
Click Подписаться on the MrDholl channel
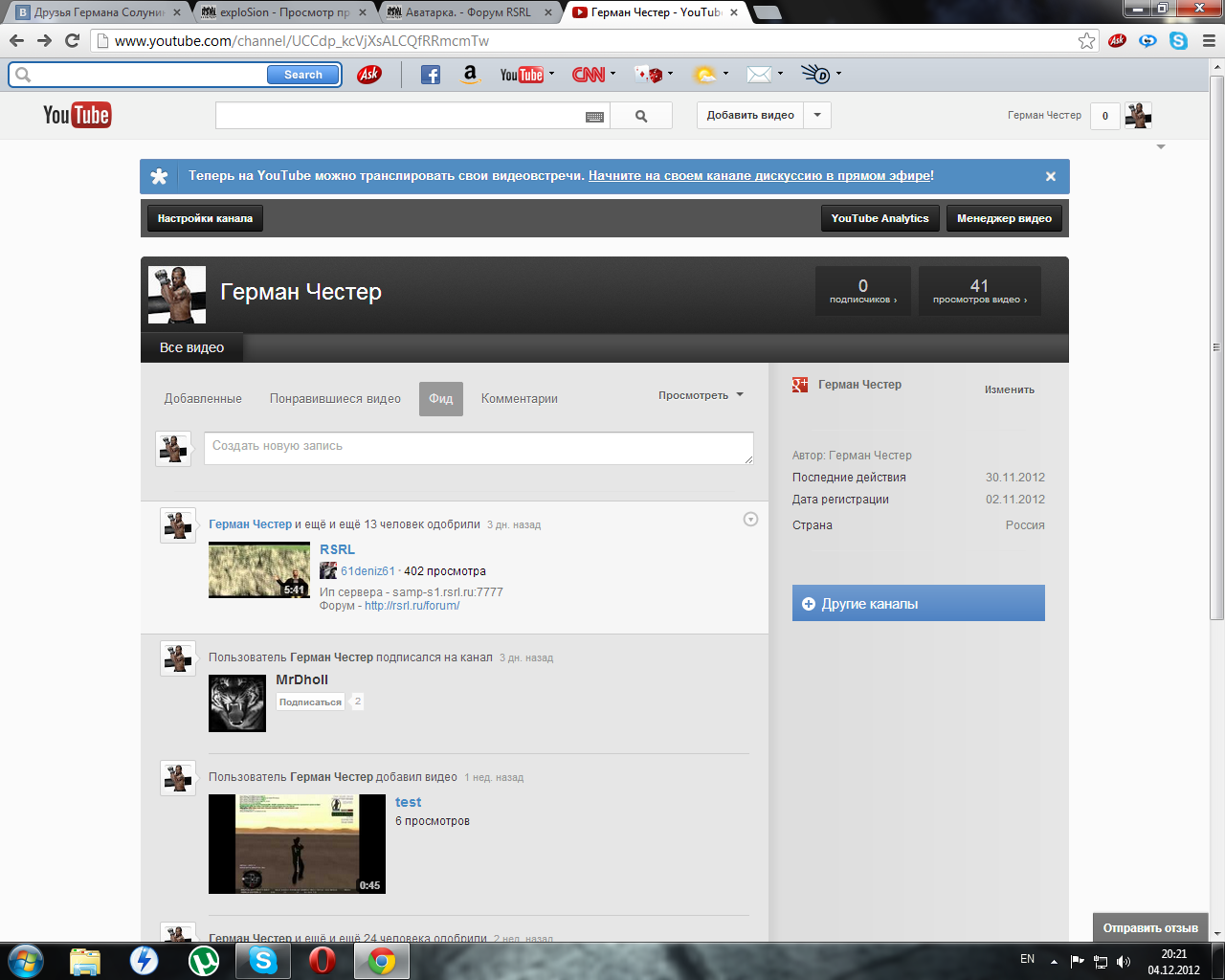click(x=310, y=702)
